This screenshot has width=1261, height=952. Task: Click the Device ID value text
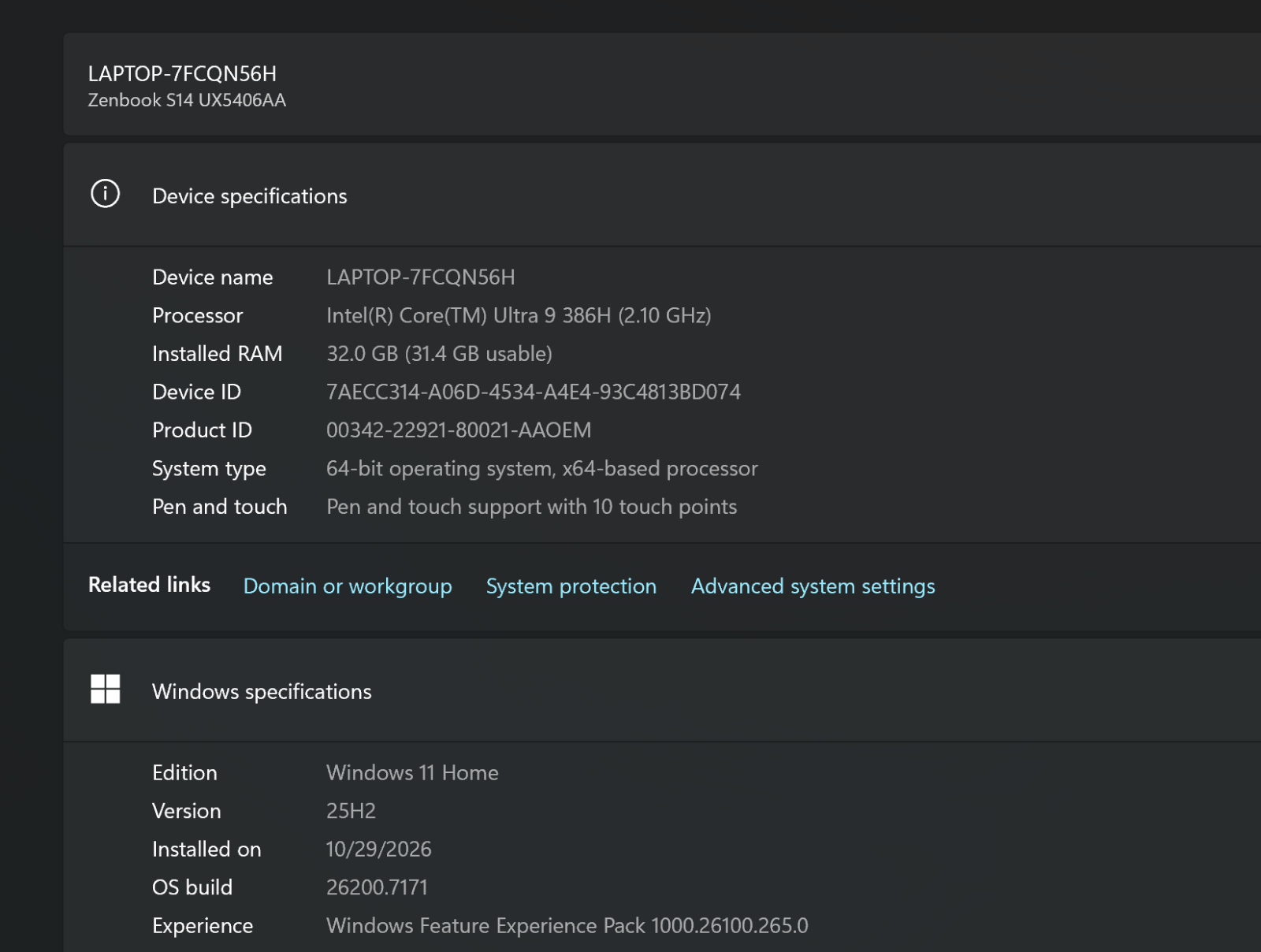coord(534,392)
